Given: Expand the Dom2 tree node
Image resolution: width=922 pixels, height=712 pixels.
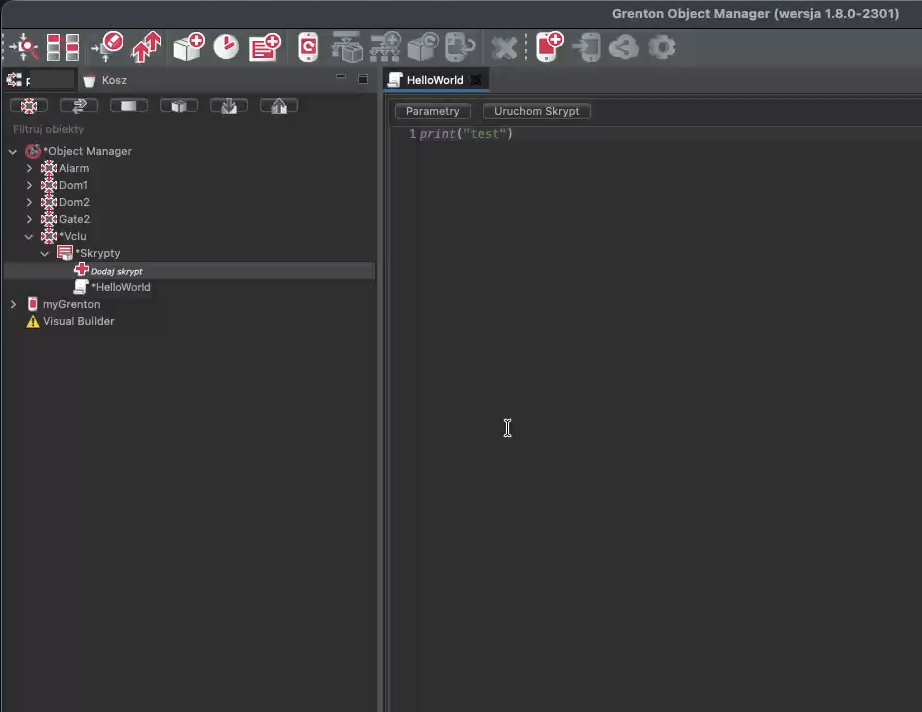Looking at the screenshot, I should click(x=29, y=202).
